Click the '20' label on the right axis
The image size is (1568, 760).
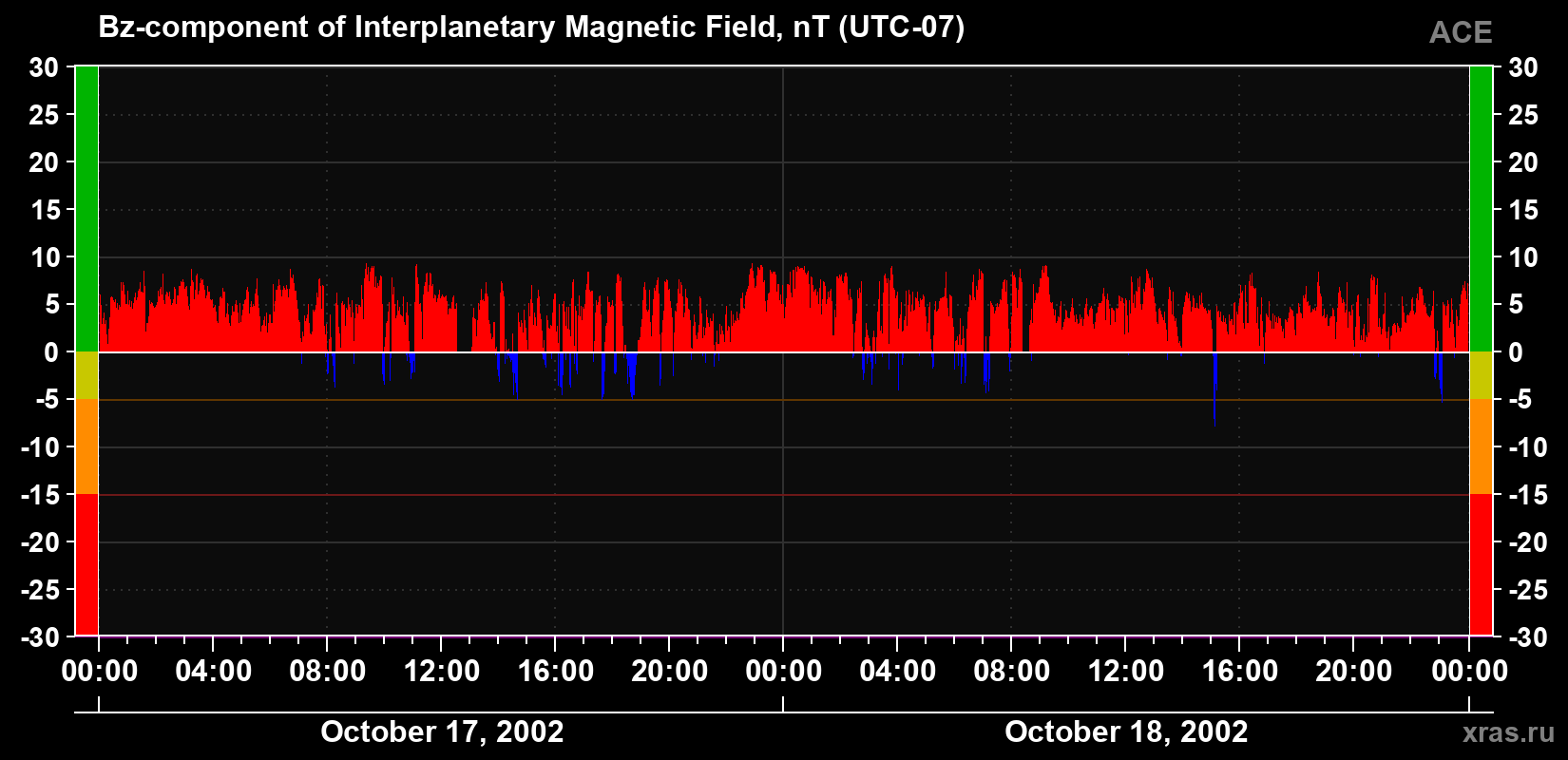(x=1523, y=162)
